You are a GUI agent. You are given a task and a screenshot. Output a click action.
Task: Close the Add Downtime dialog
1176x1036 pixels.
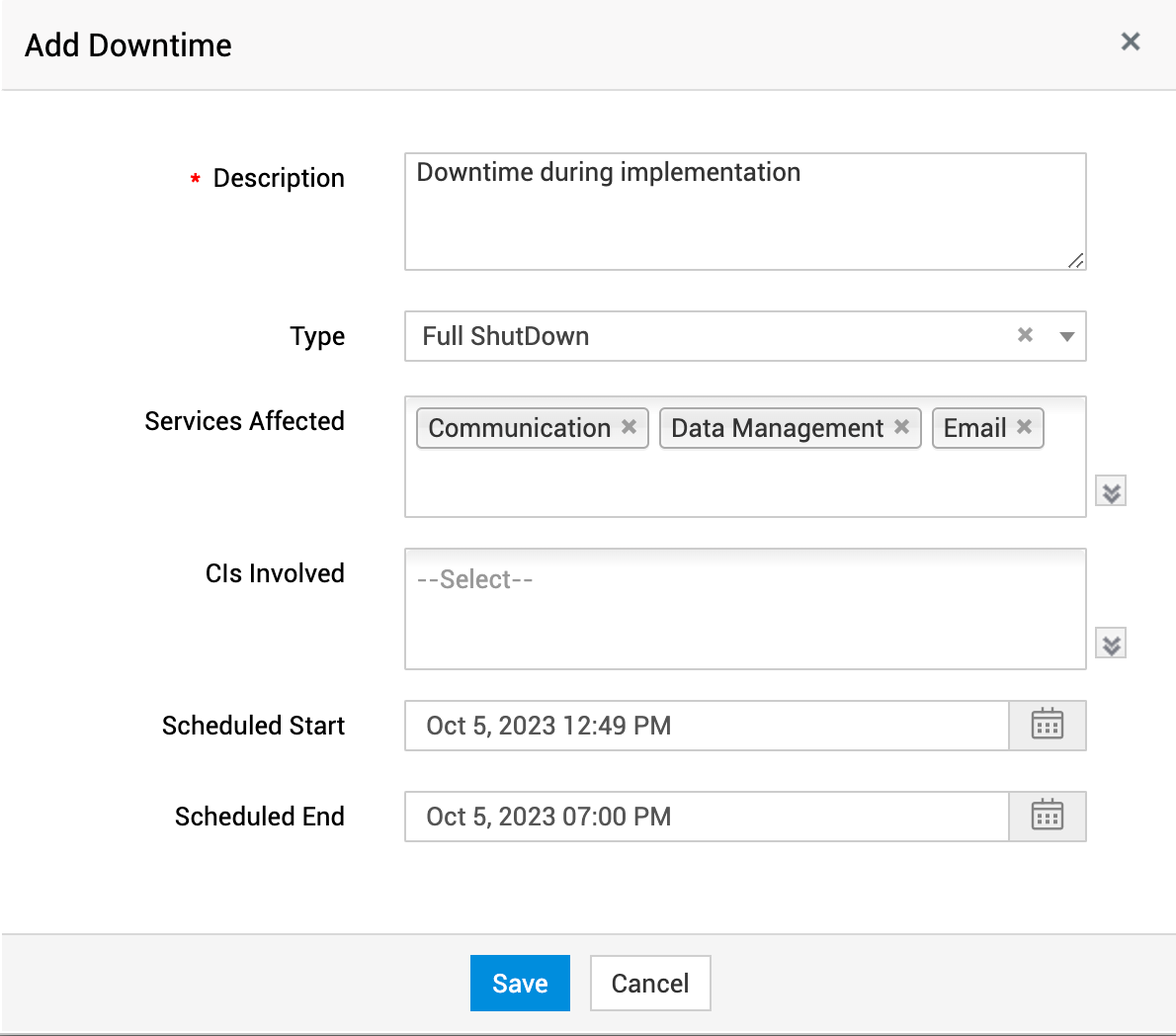pyautogui.click(x=1130, y=42)
